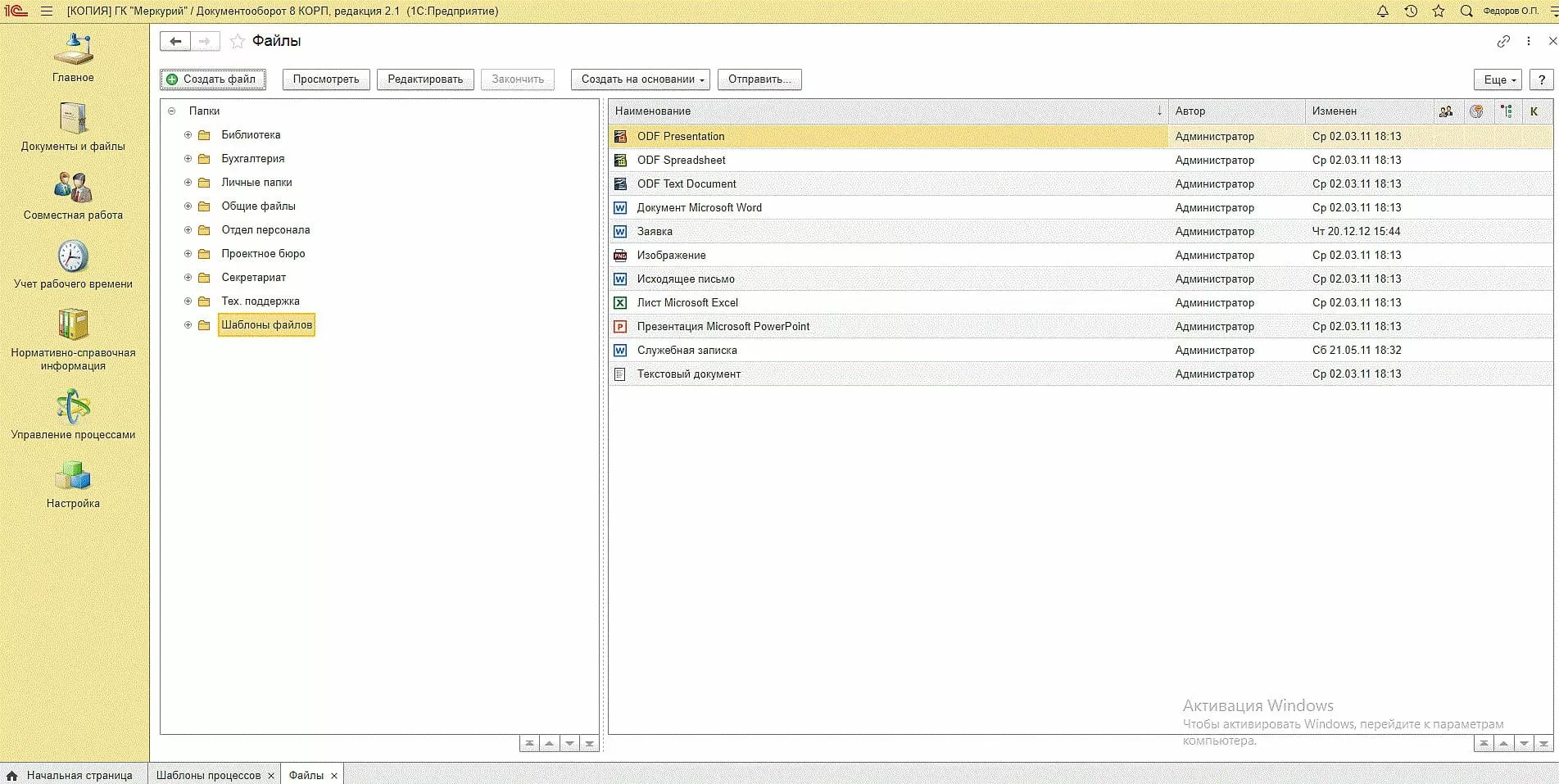Open the Главное section icon

point(73,50)
